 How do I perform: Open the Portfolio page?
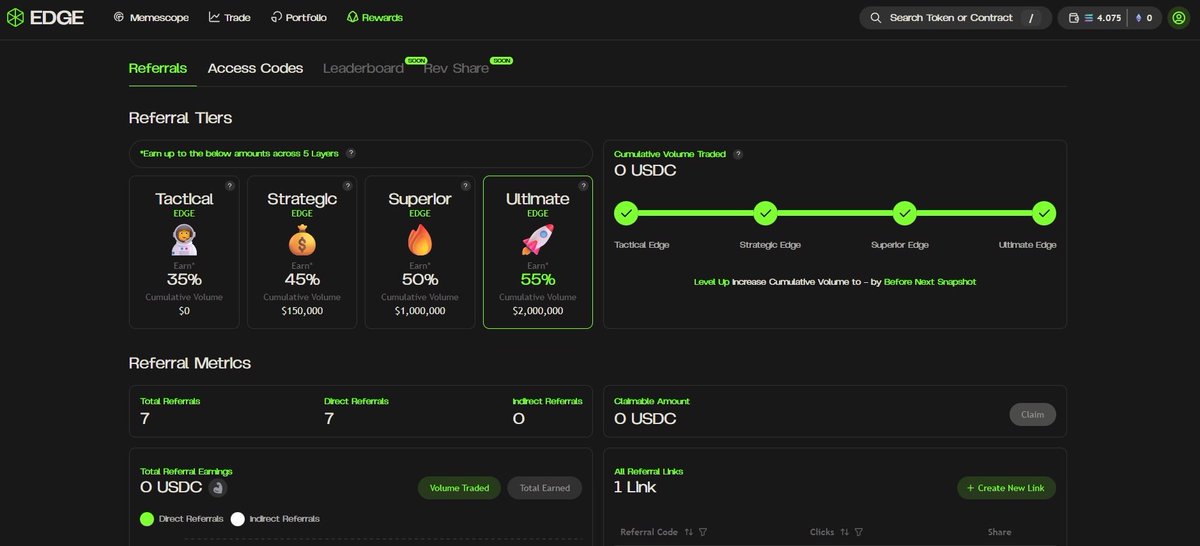click(x=298, y=18)
